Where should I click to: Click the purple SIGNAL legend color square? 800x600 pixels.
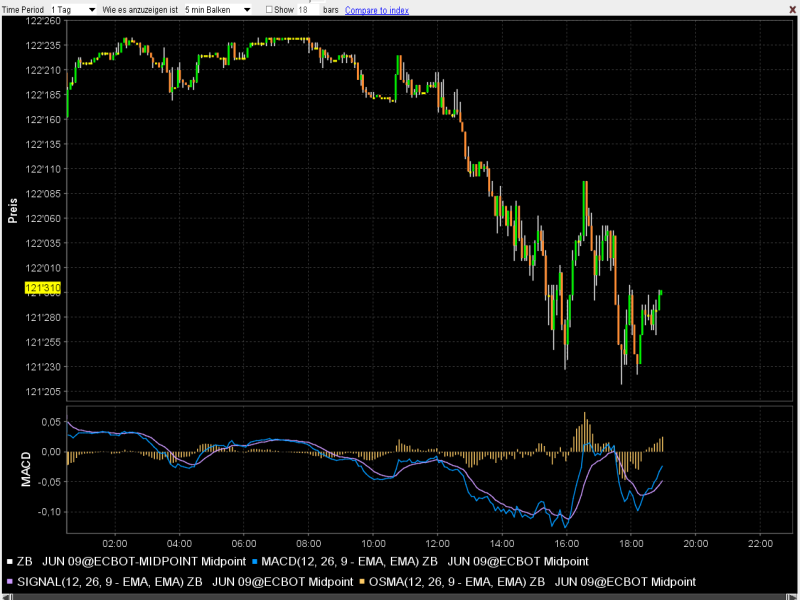[x=10, y=583]
